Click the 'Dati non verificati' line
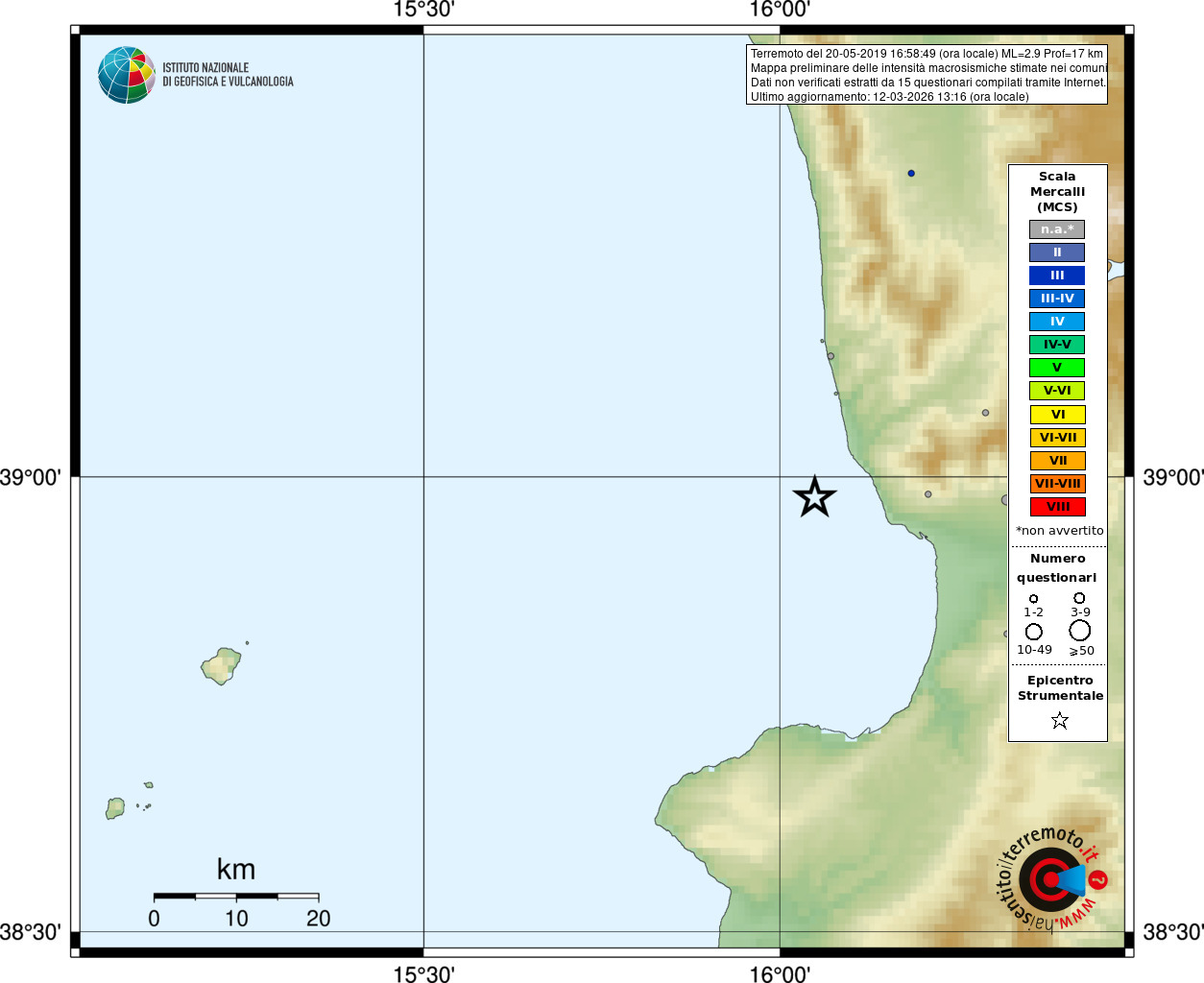 coord(928,83)
